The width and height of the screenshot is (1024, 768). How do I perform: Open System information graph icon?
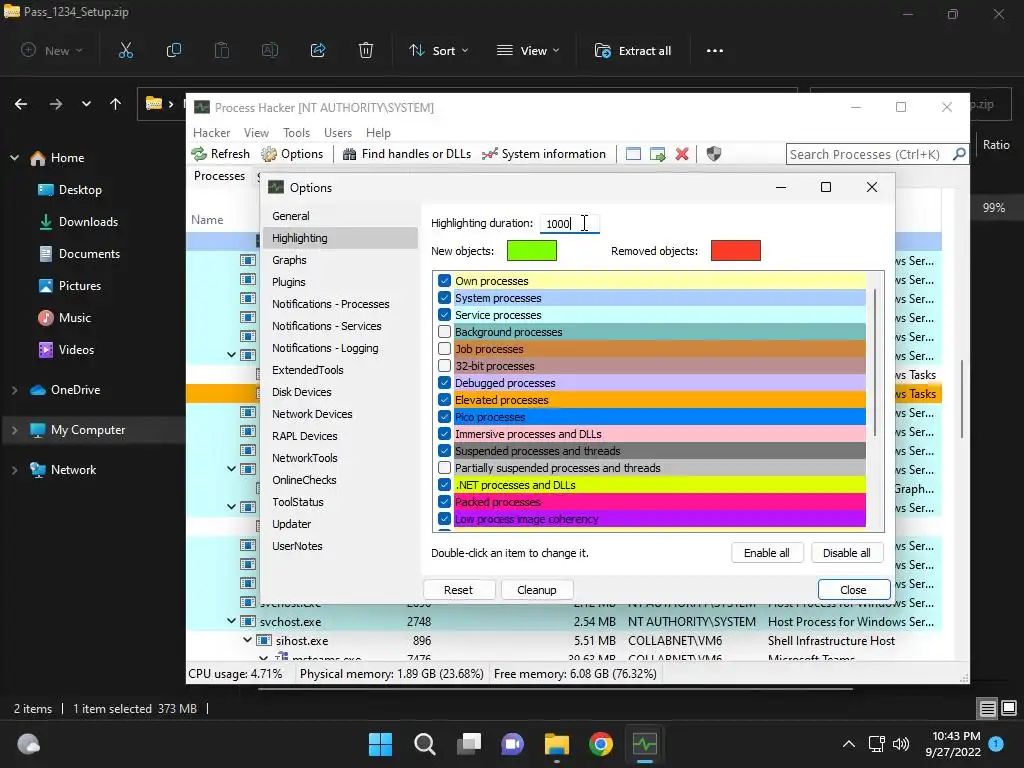(489, 154)
